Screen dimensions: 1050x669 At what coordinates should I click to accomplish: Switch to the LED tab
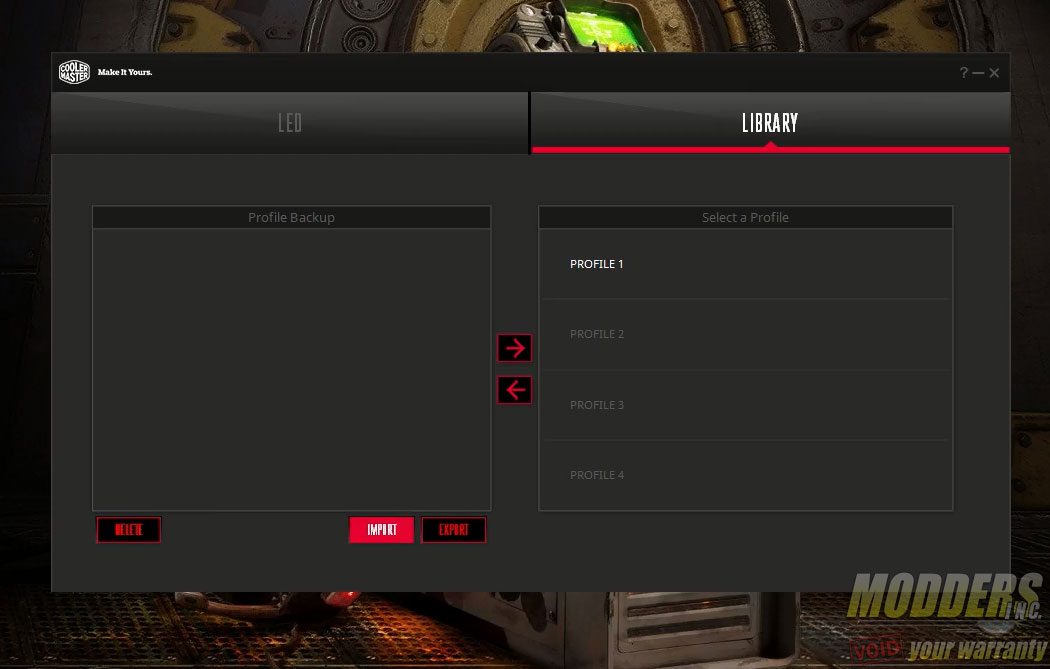[x=290, y=123]
